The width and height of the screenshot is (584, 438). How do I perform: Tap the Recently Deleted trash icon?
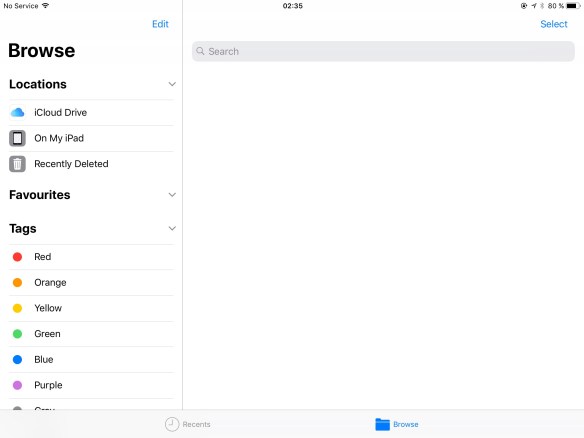pos(18,164)
